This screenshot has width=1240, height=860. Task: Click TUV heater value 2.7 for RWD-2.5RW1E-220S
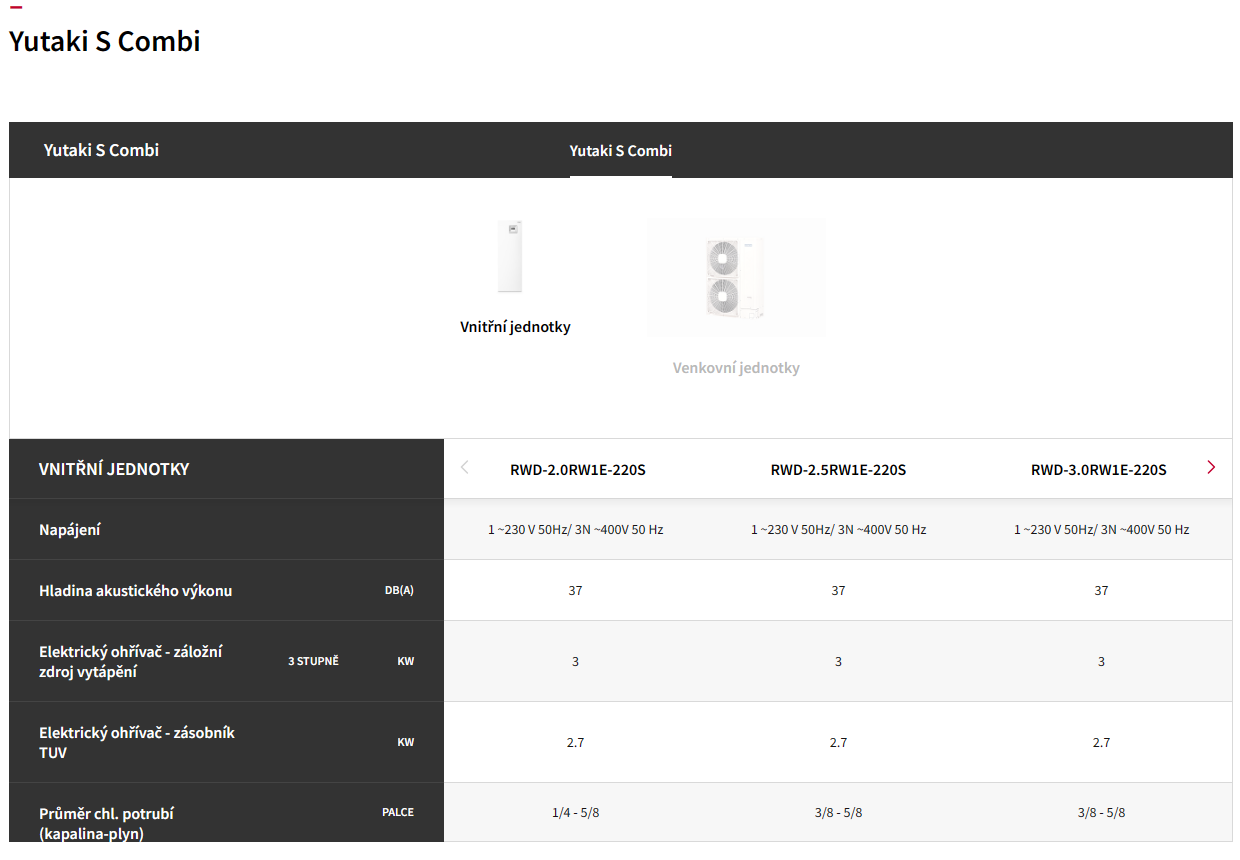coord(838,743)
